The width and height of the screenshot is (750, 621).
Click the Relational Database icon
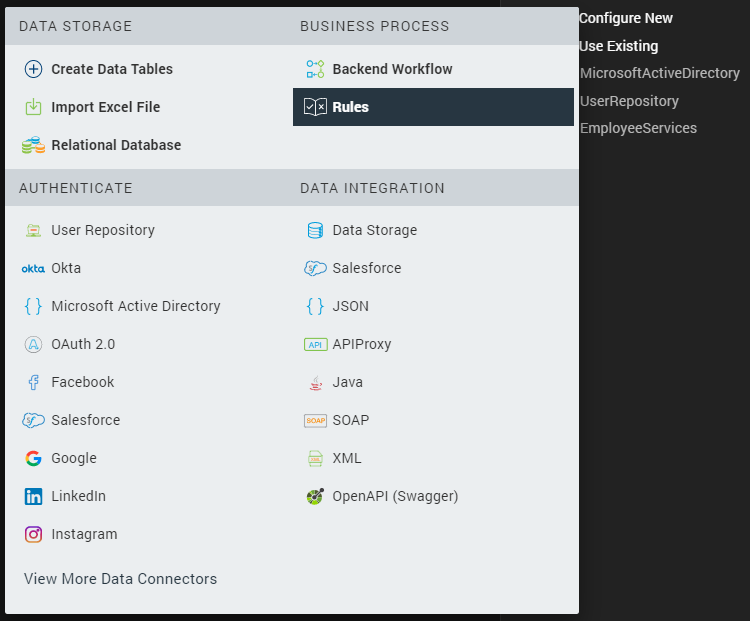point(33,145)
